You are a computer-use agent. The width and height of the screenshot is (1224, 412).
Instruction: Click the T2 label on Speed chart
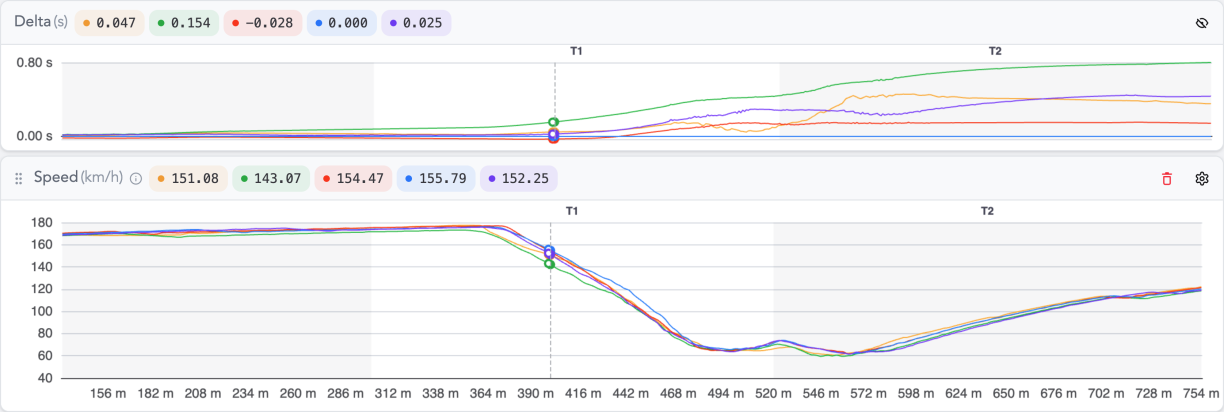point(987,211)
